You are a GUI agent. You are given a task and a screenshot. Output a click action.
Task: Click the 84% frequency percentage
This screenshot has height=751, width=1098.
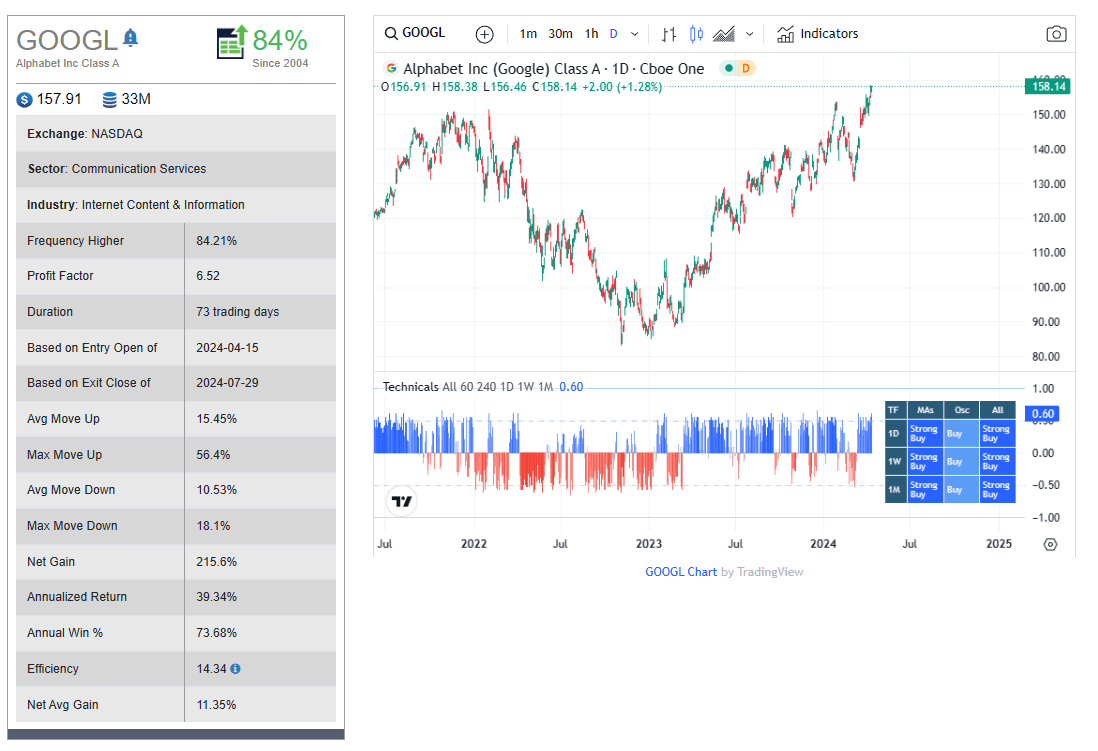pyautogui.click(x=279, y=41)
